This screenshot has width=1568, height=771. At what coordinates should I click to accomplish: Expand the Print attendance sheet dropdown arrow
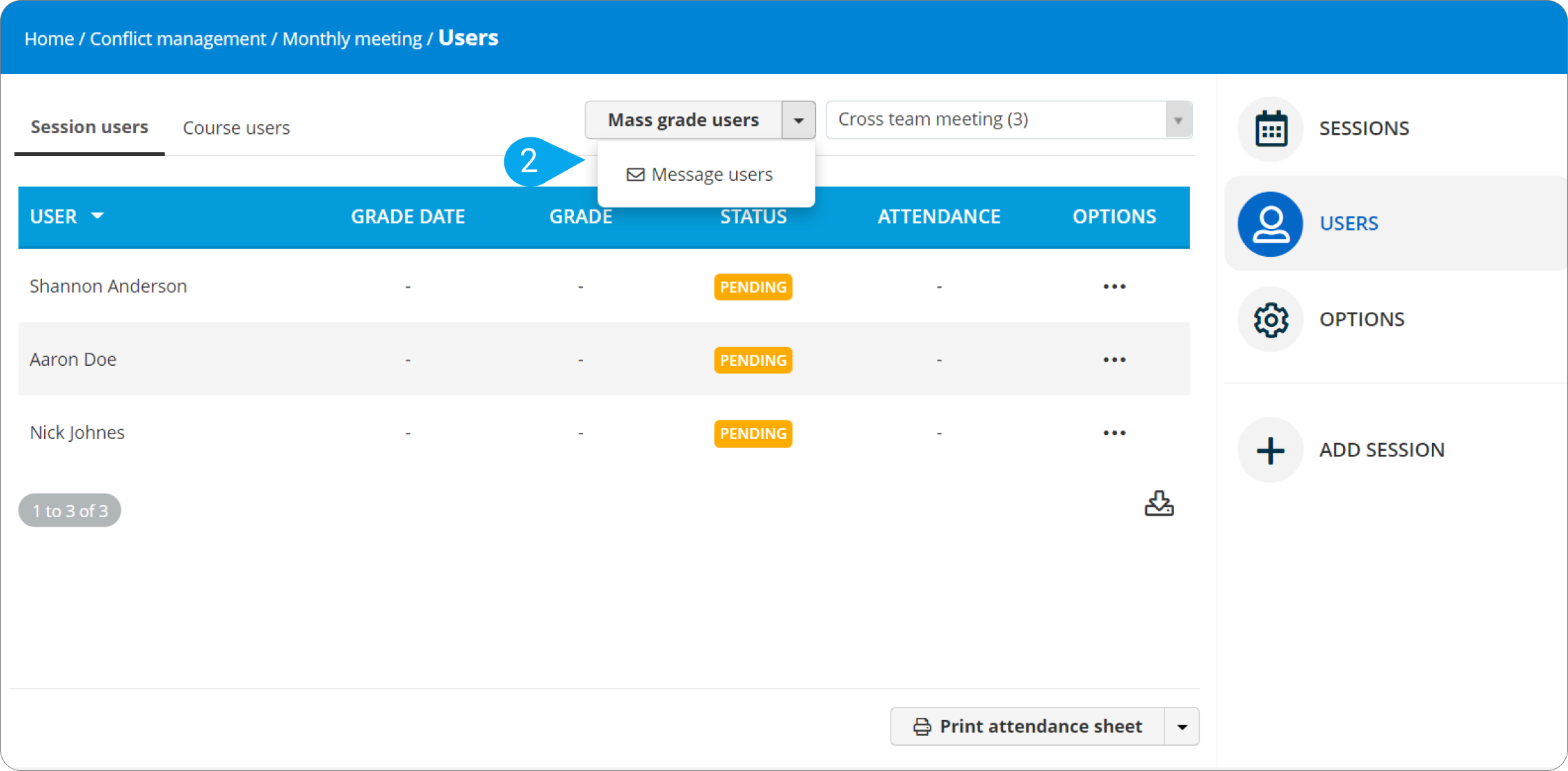click(x=1182, y=727)
